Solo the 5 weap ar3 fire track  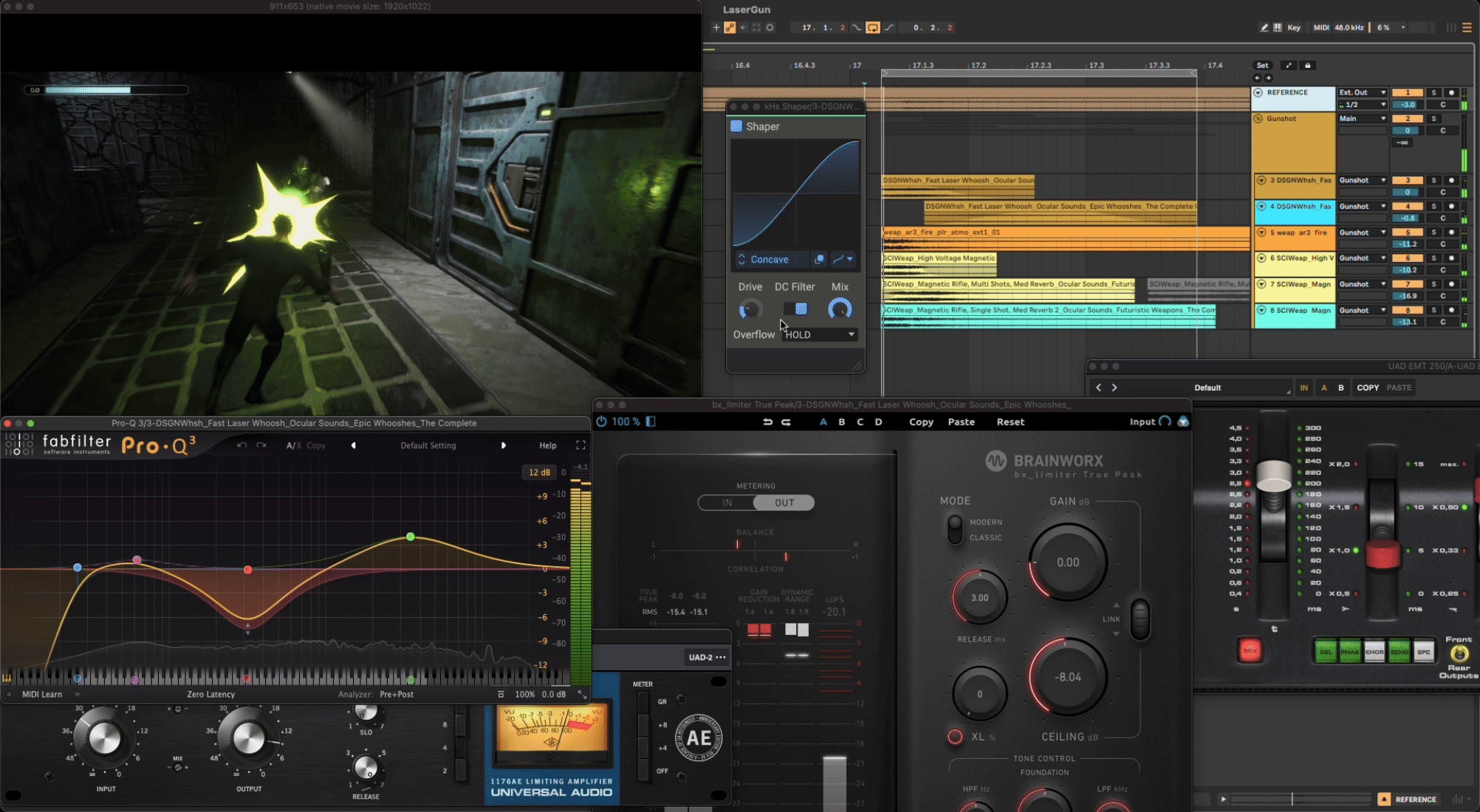click(x=1434, y=233)
